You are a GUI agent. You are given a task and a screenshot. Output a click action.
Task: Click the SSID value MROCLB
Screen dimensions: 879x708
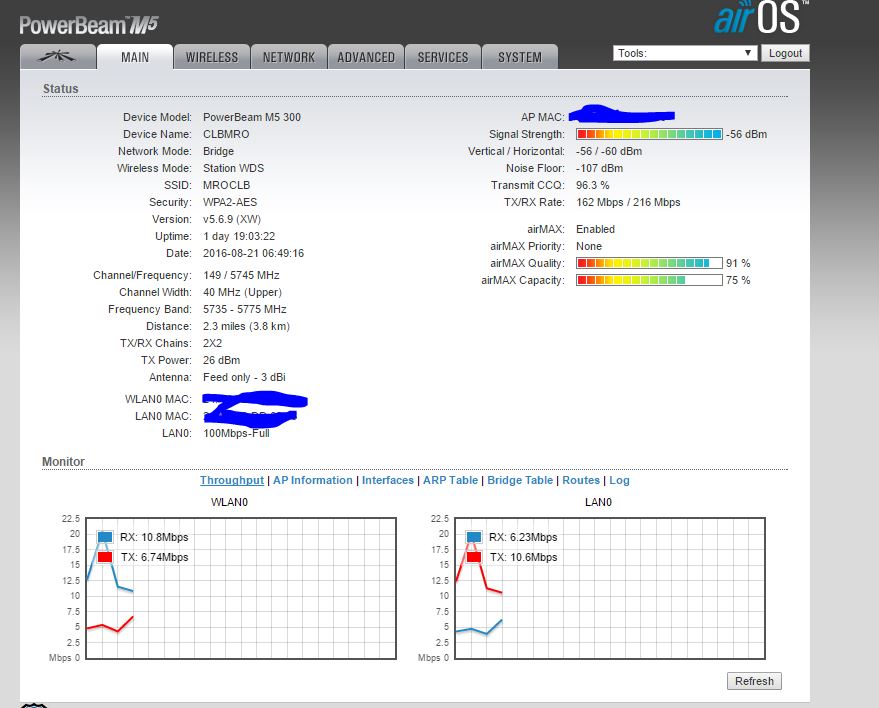click(226, 185)
